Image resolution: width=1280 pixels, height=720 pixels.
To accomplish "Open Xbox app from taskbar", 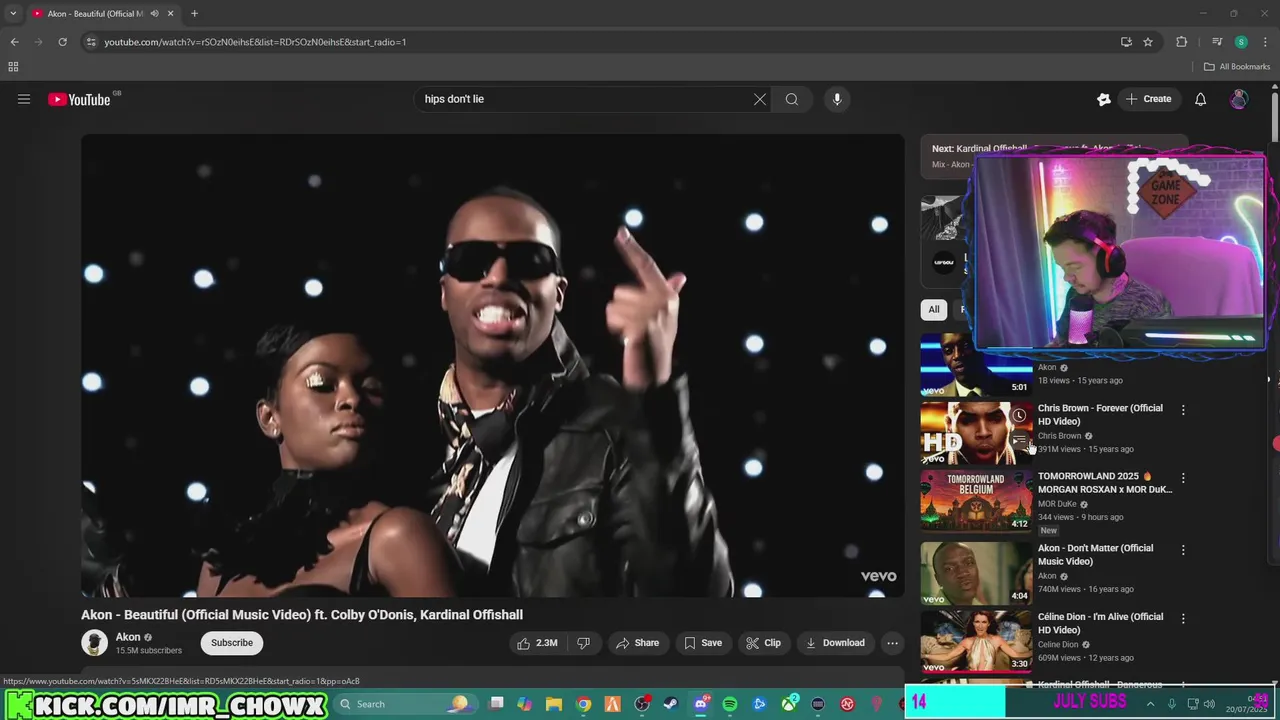I will pos(789,704).
